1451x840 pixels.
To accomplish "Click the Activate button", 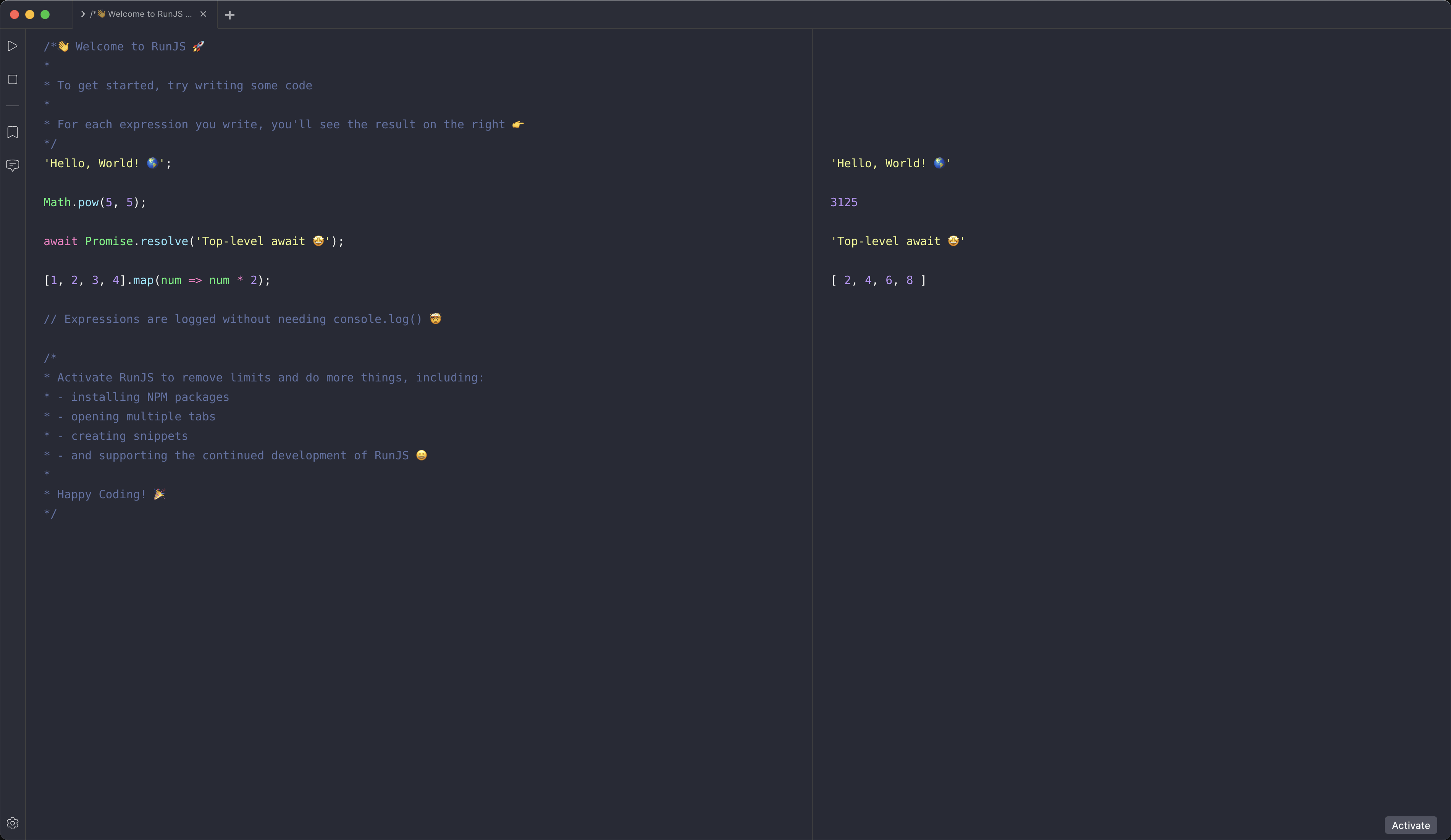I will (1411, 825).
